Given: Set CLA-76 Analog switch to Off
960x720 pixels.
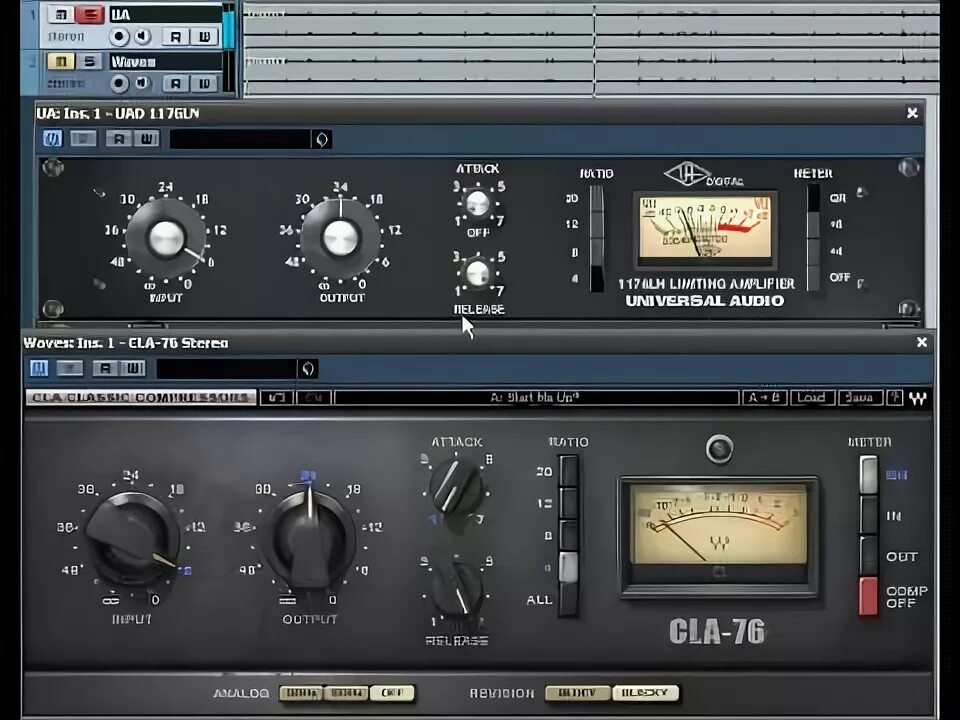Looking at the screenshot, I should click(x=392, y=693).
